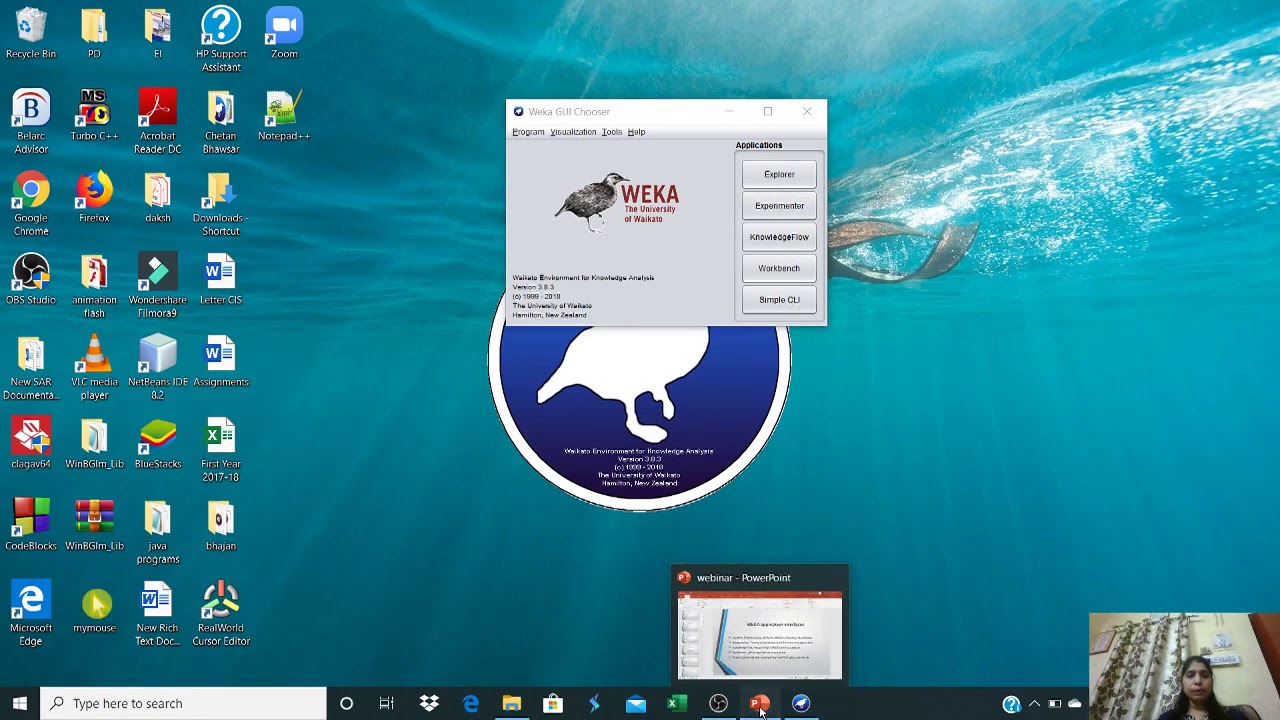Image resolution: width=1280 pixels, height=720 pixels.
Task: Open the Weka Workbench
Action: tap(779, 268)
